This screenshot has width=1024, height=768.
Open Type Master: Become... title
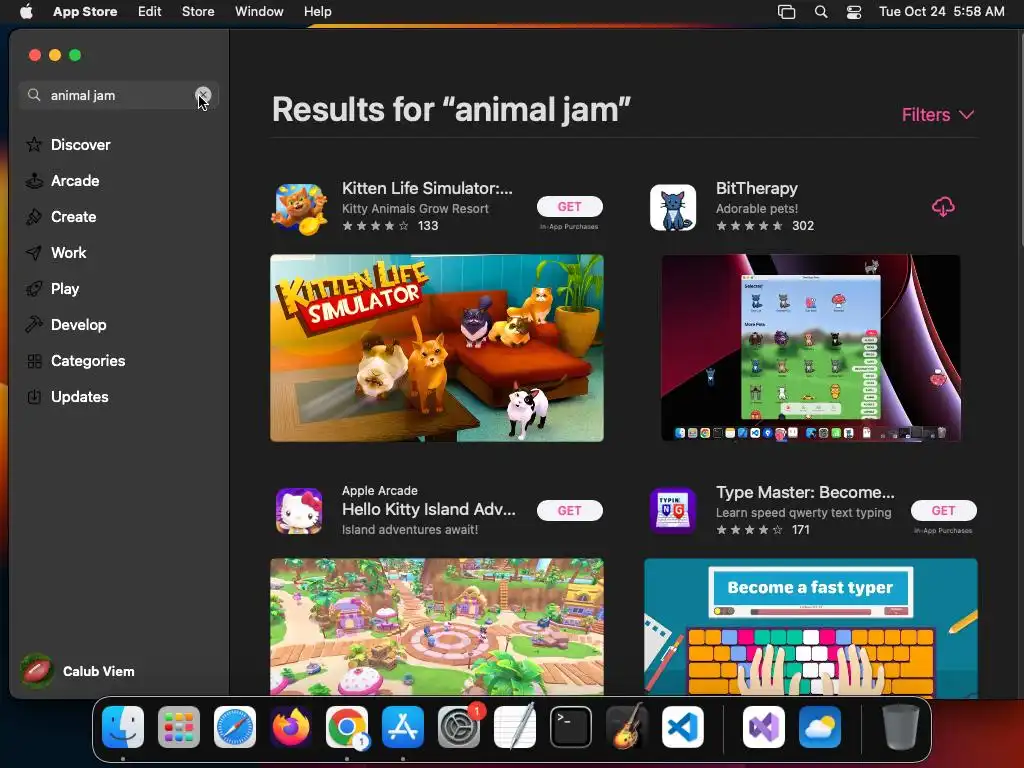coord(805,492)
